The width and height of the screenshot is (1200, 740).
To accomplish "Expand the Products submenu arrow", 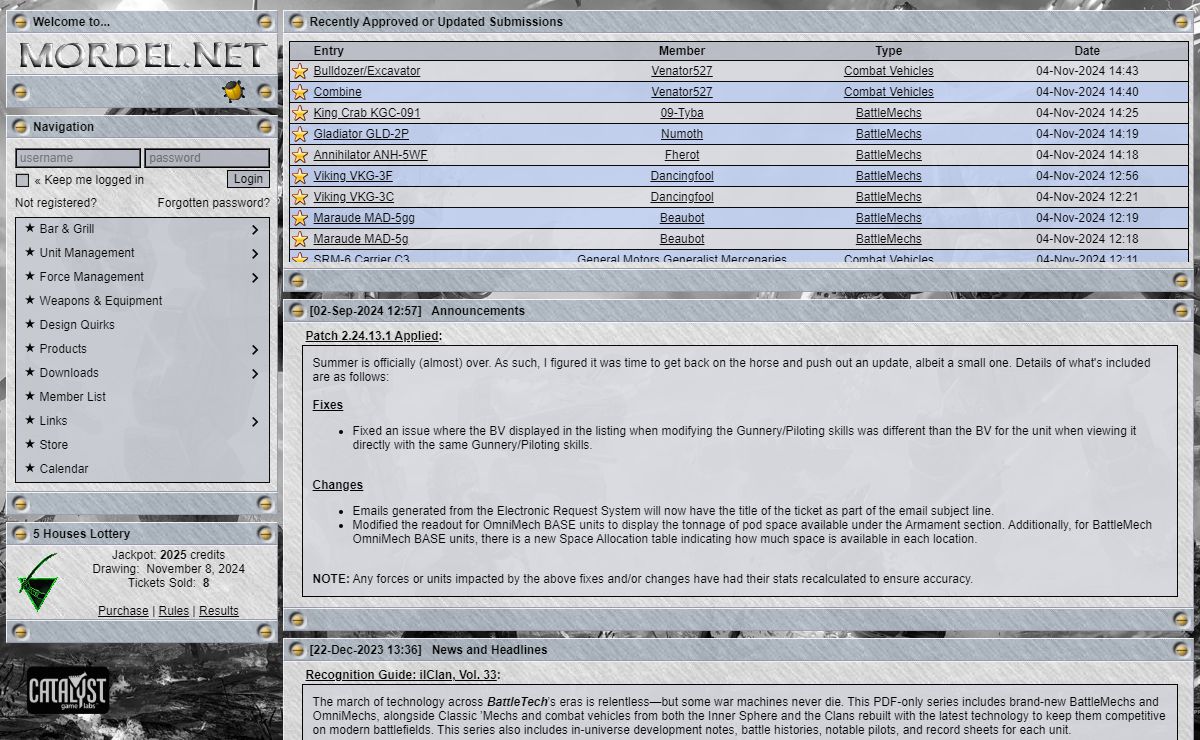I will 255,350.
